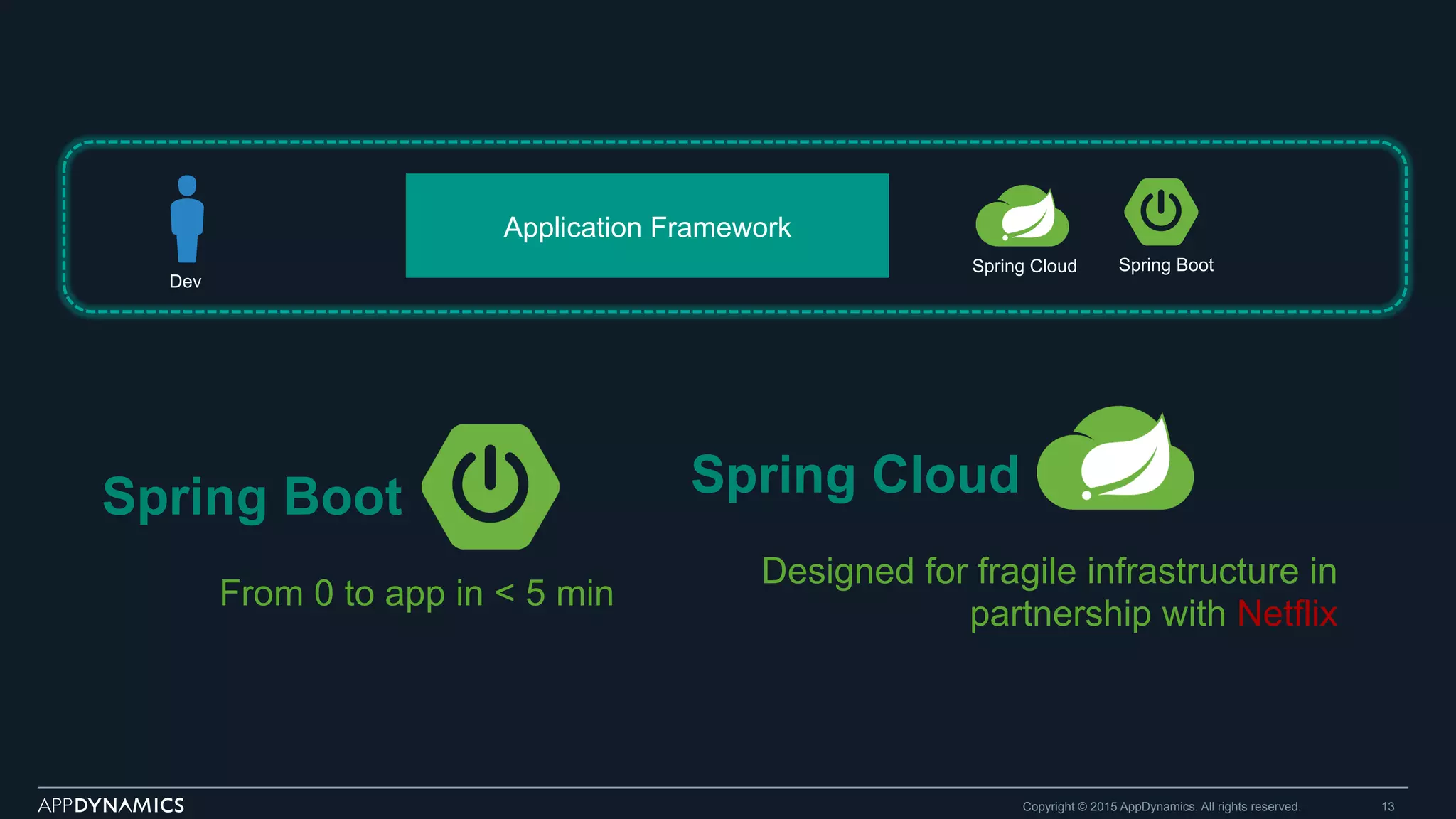
Task: Click the 'Dev' label under the person
Action: [x=186, y=282]
